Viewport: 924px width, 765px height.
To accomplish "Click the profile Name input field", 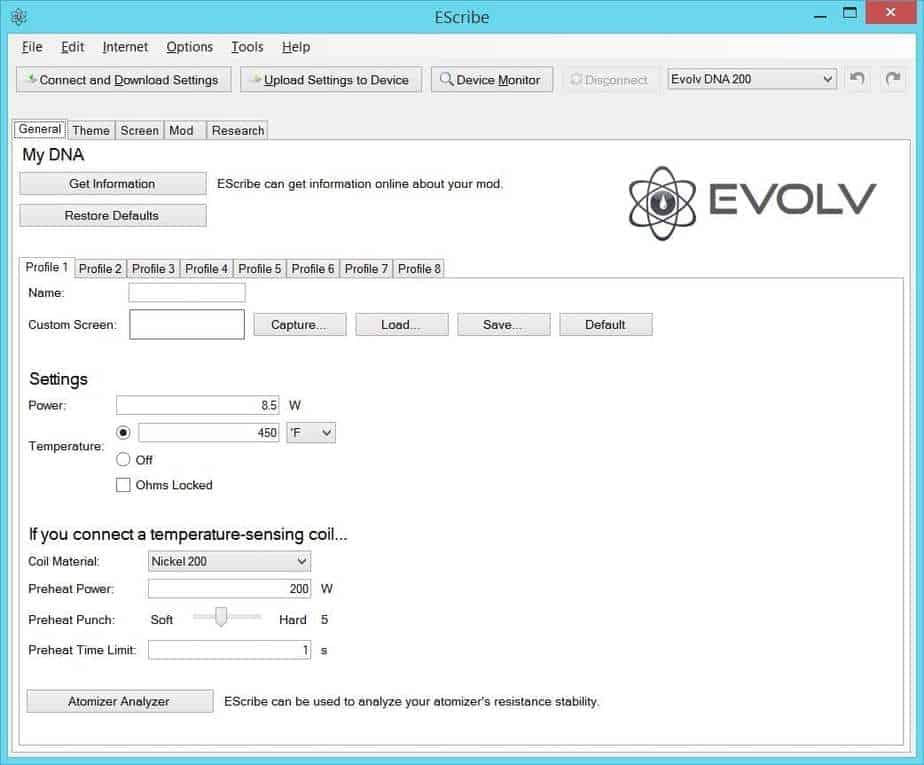I will coord(187,292).
